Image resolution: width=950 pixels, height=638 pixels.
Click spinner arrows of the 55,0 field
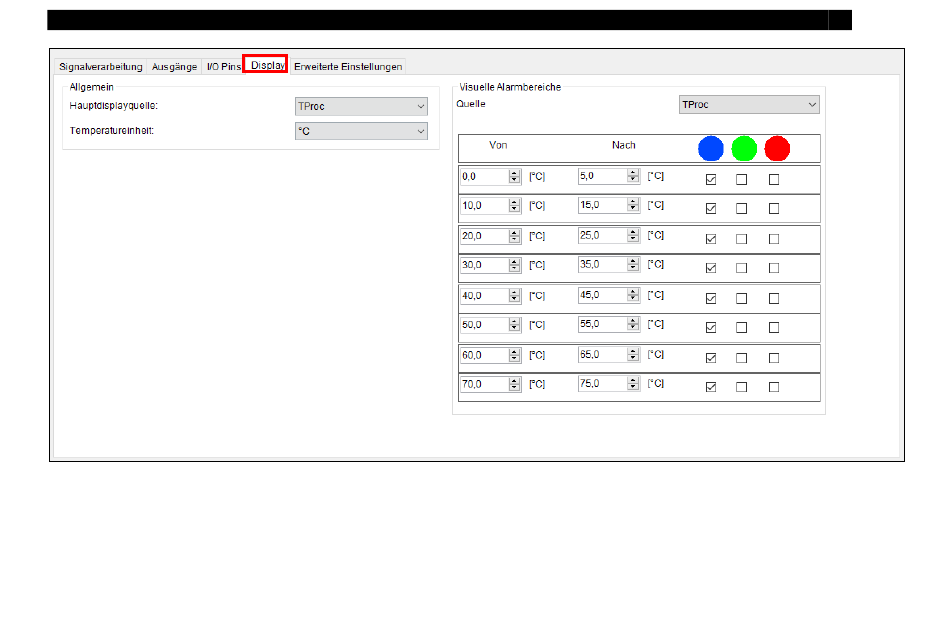point(633,324)
